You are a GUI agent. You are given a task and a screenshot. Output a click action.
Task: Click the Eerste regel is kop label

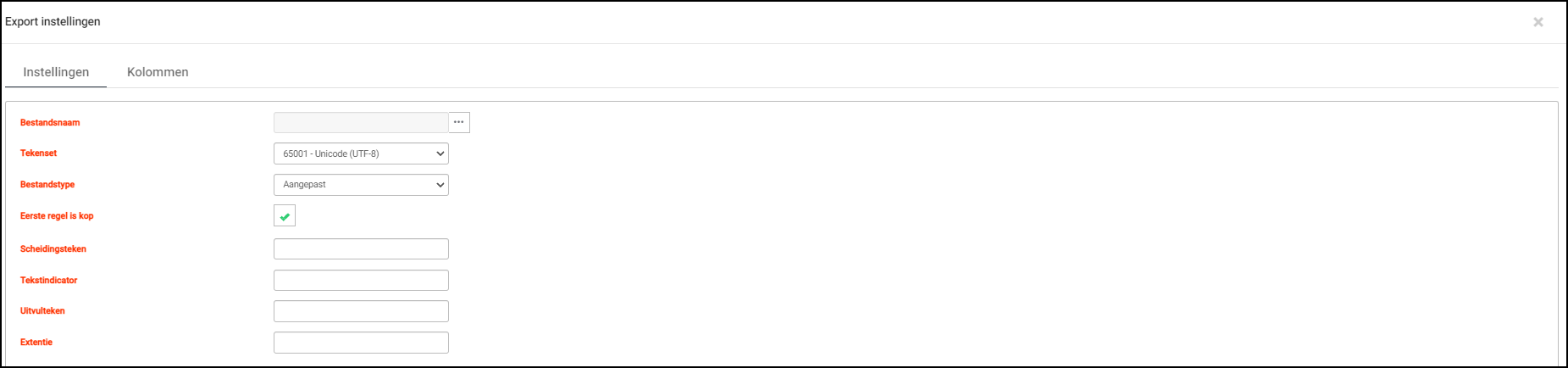click(x=57, y=216)
